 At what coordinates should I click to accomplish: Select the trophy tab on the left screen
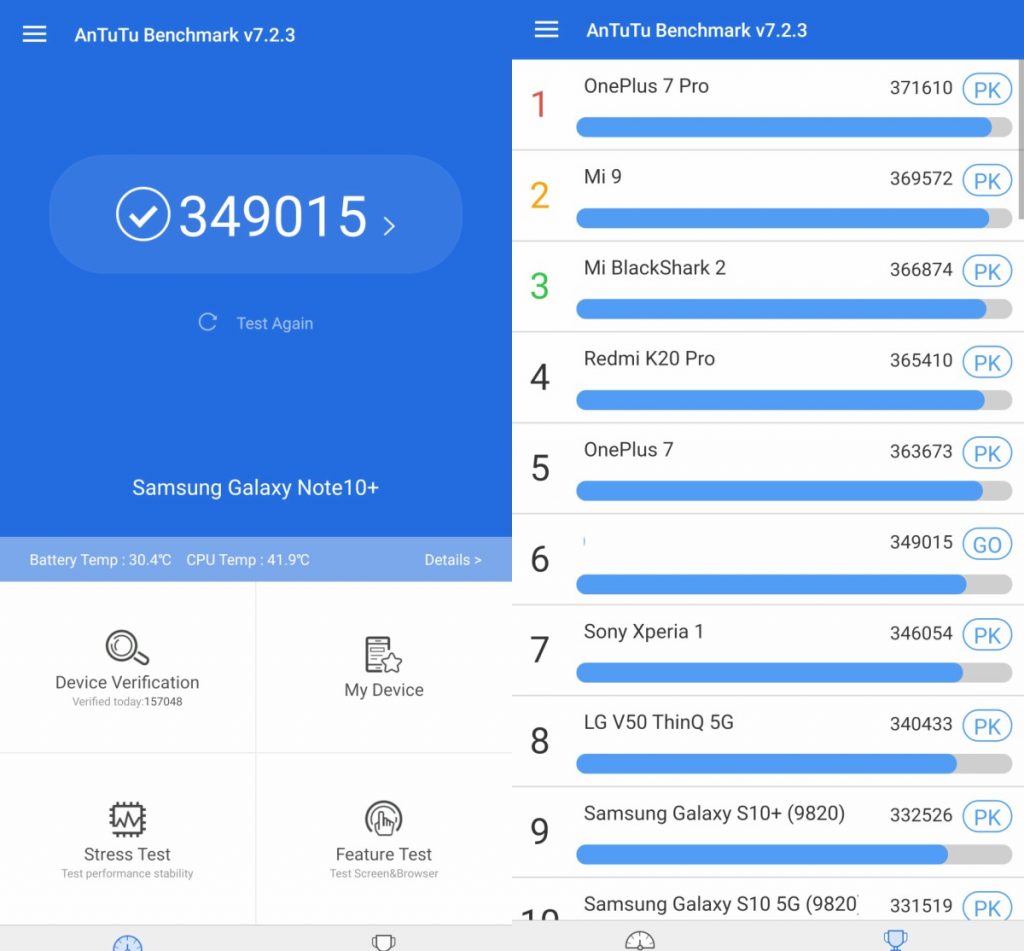point(383,942)
